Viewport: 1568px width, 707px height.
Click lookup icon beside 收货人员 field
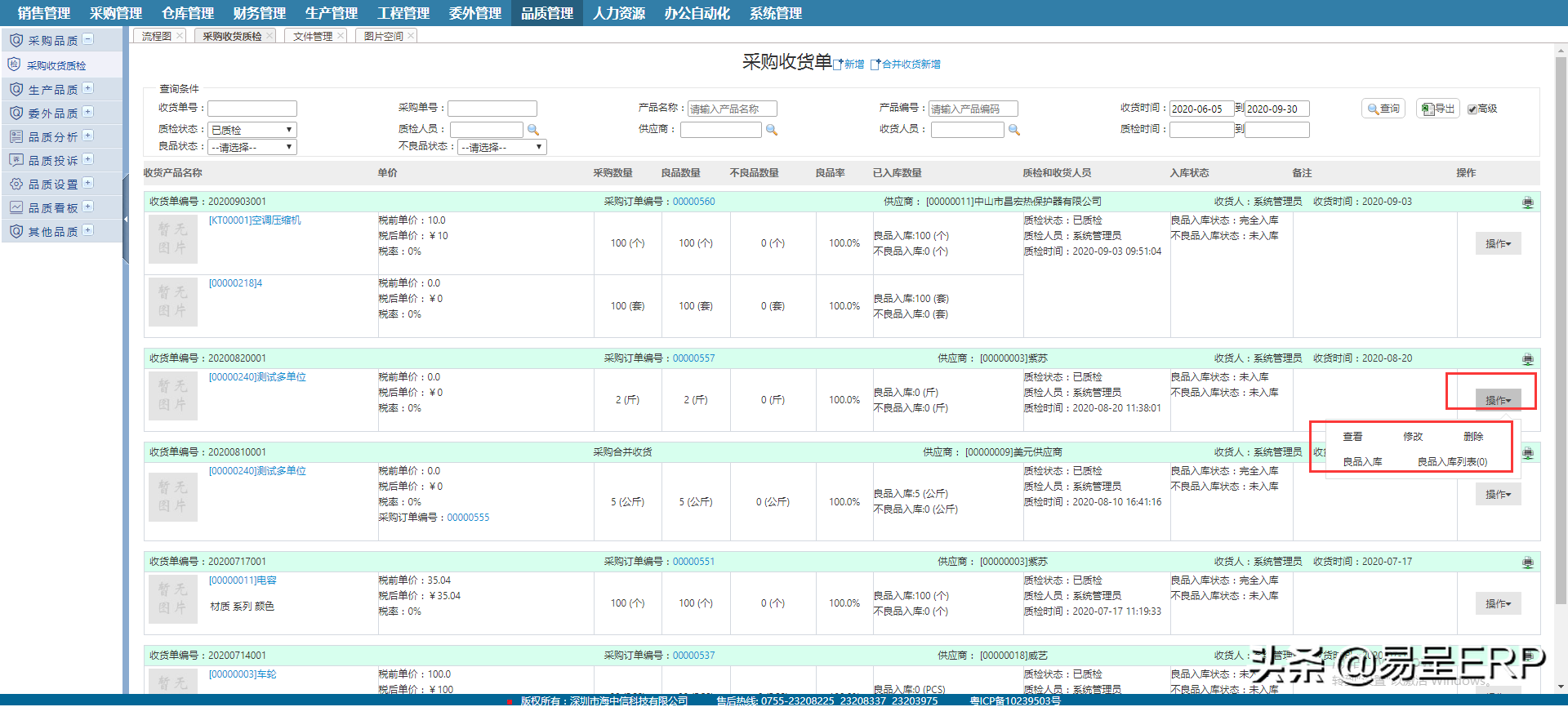pyautogui.click(x=1014, y=130)
